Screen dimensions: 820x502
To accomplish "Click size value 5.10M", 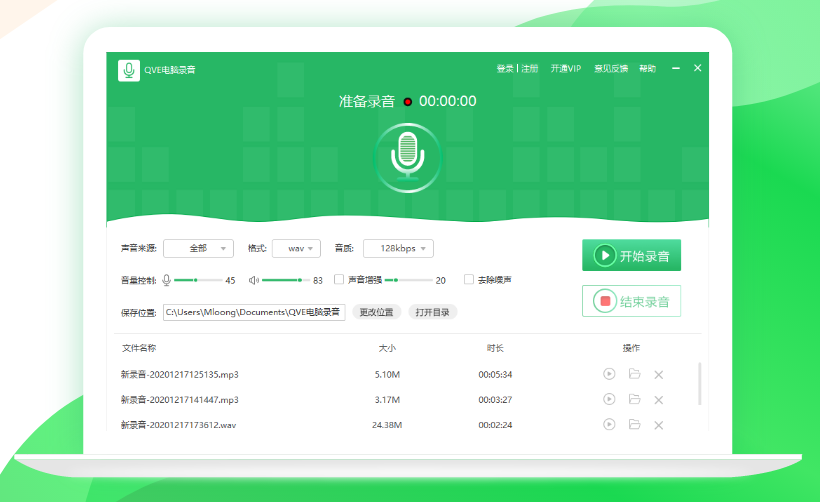I will tap(387, 374).
